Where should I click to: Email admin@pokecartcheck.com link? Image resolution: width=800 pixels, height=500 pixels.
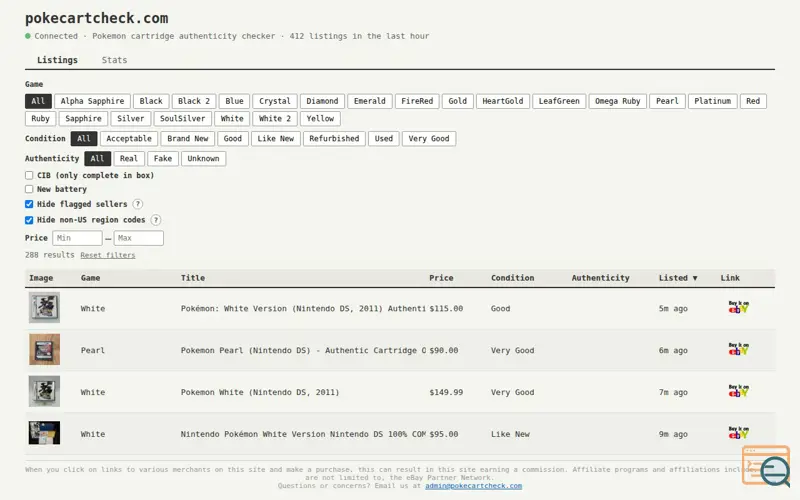473,486
